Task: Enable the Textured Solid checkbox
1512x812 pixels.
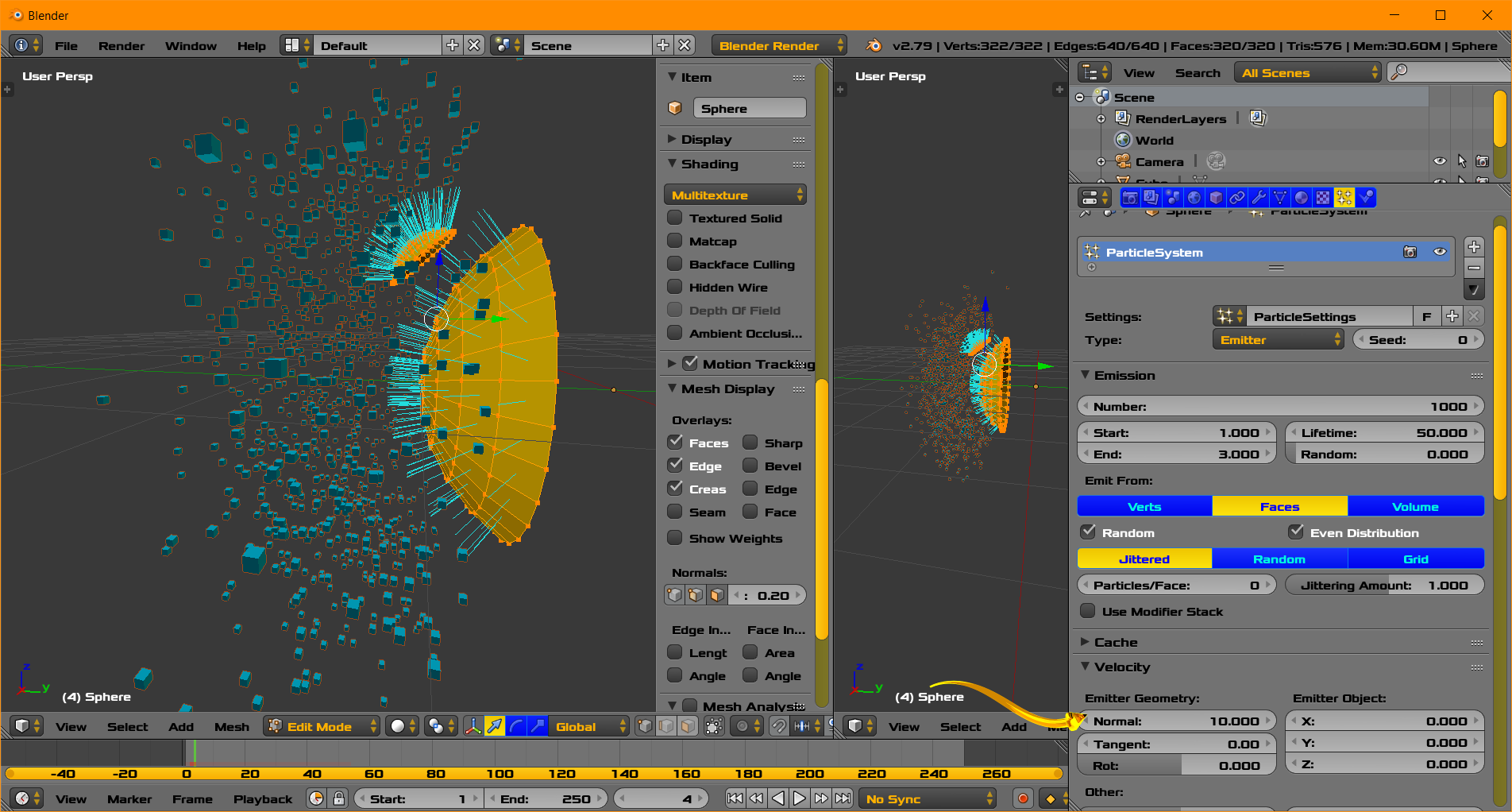Action: pyautogui.click(x=675, y=218)
